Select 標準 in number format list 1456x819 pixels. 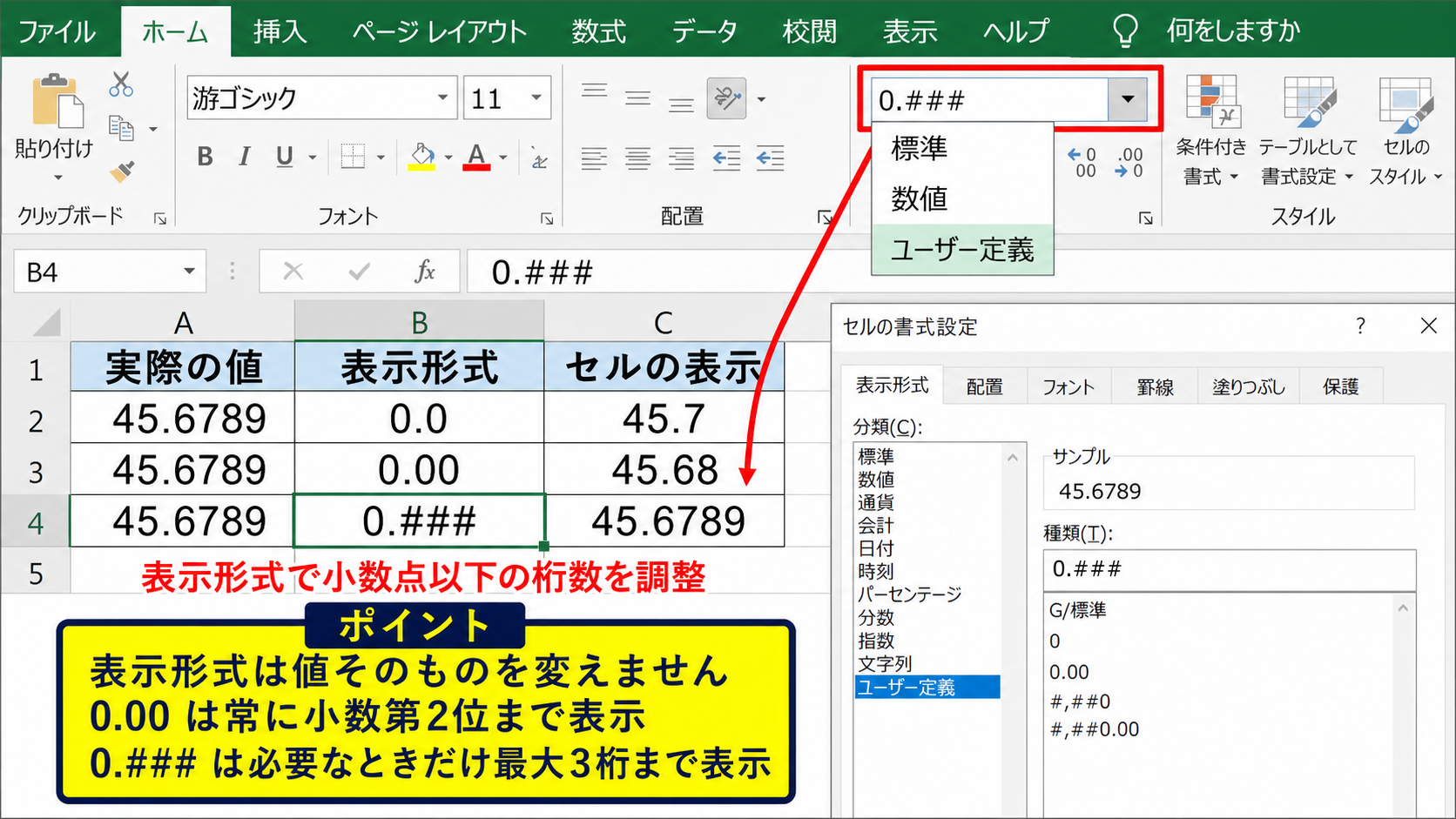point(963,148)
